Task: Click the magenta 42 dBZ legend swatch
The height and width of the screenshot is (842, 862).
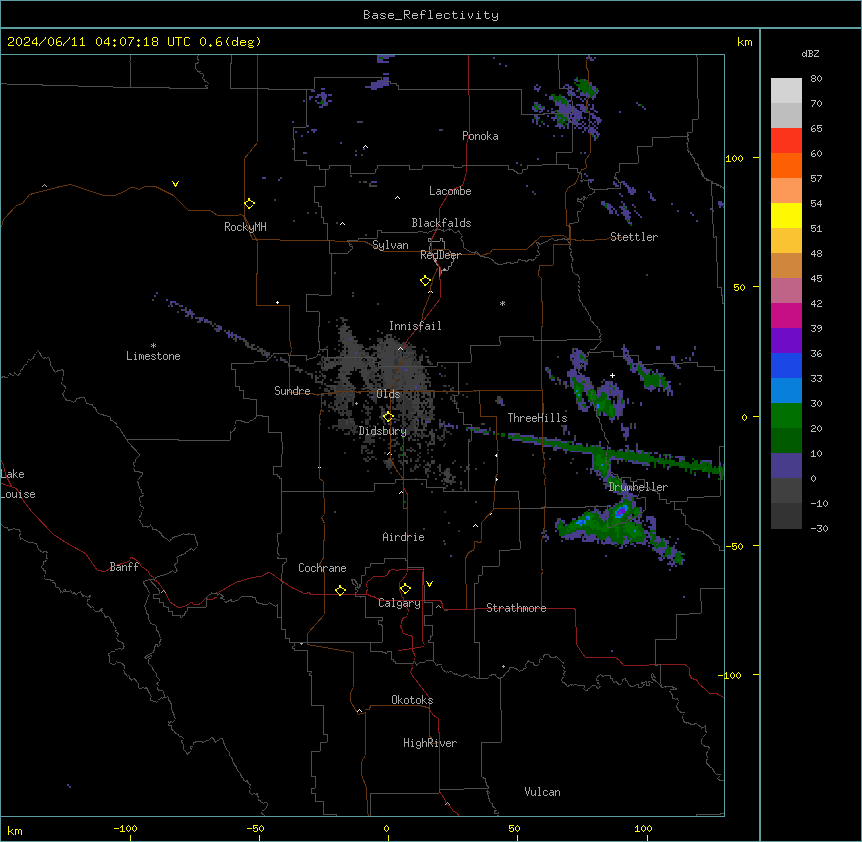Action: [x=786, y=315]
